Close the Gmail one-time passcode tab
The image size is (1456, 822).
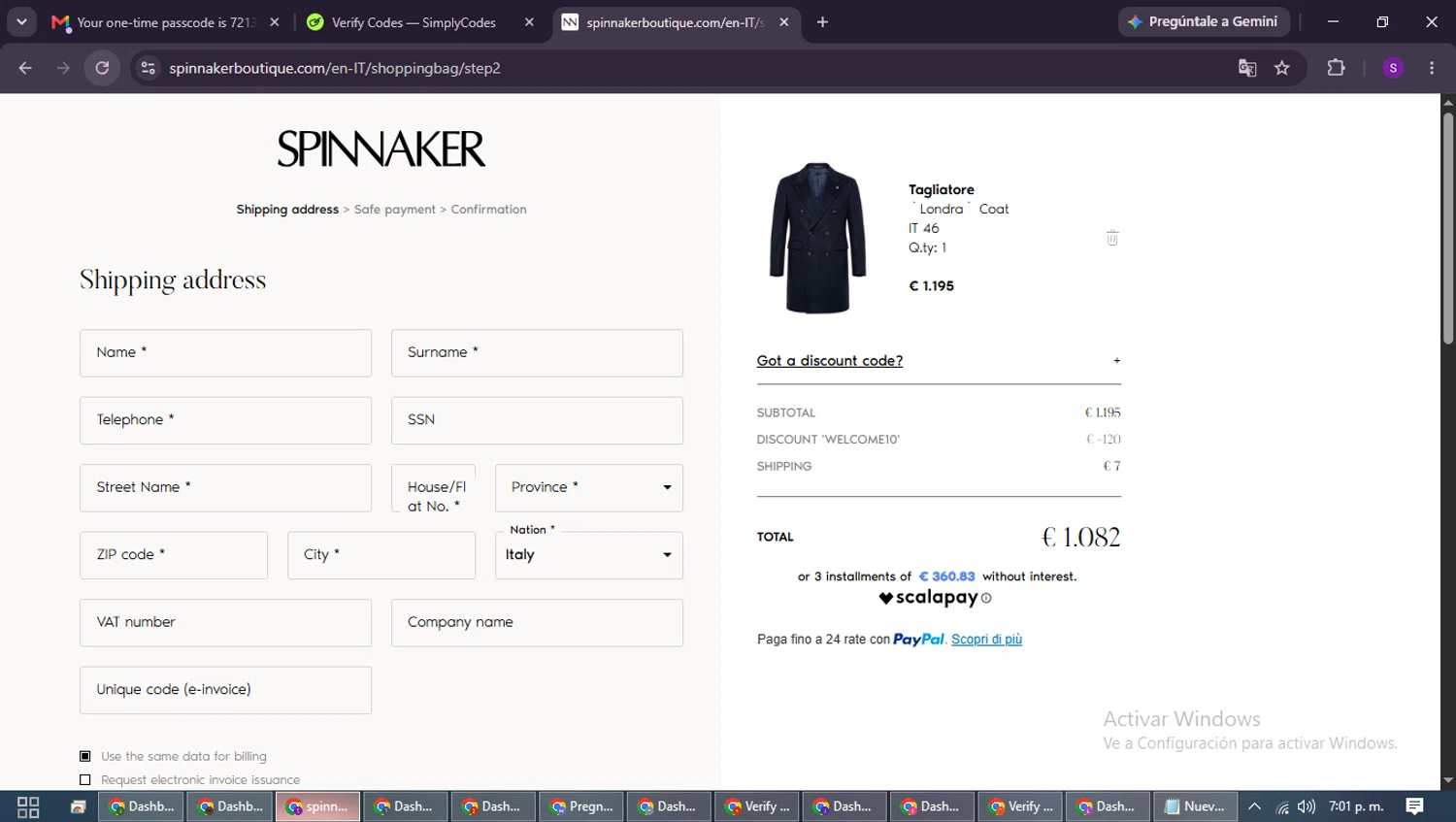tap(275, 22)
